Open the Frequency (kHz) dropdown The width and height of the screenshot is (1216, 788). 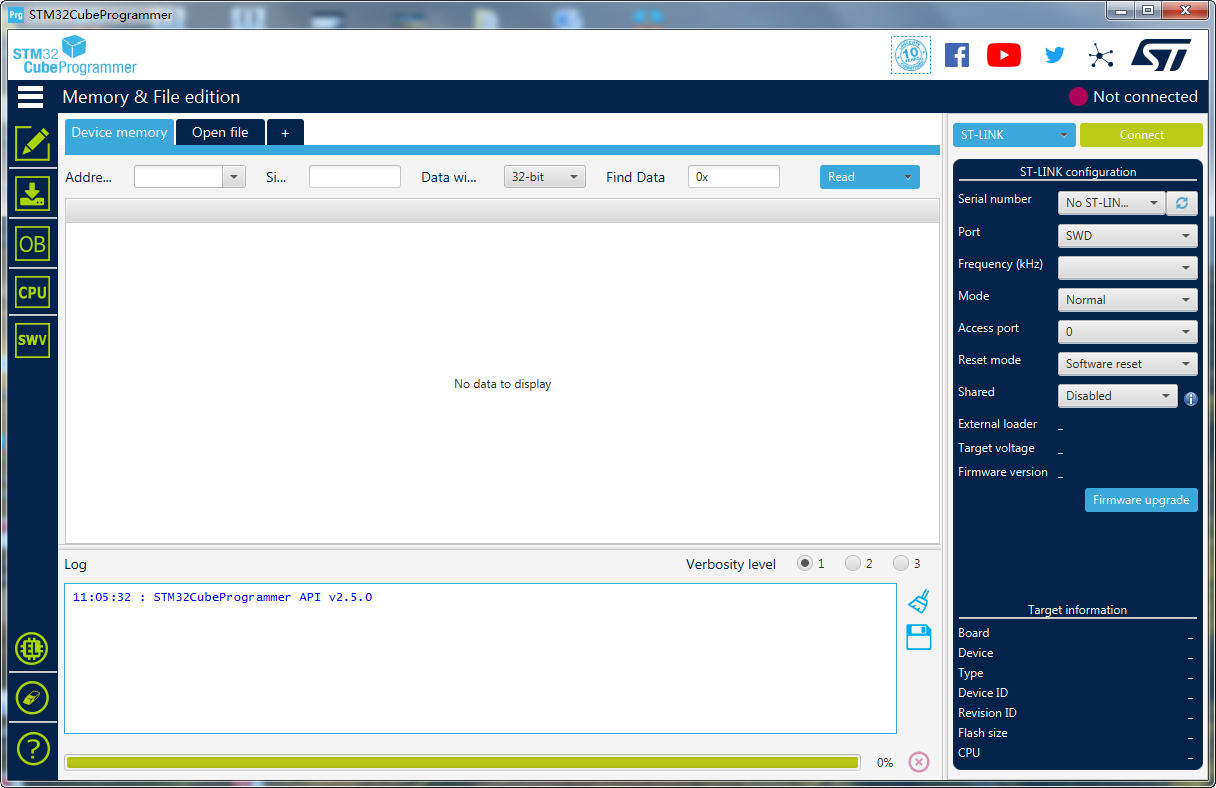(1128, 268)
